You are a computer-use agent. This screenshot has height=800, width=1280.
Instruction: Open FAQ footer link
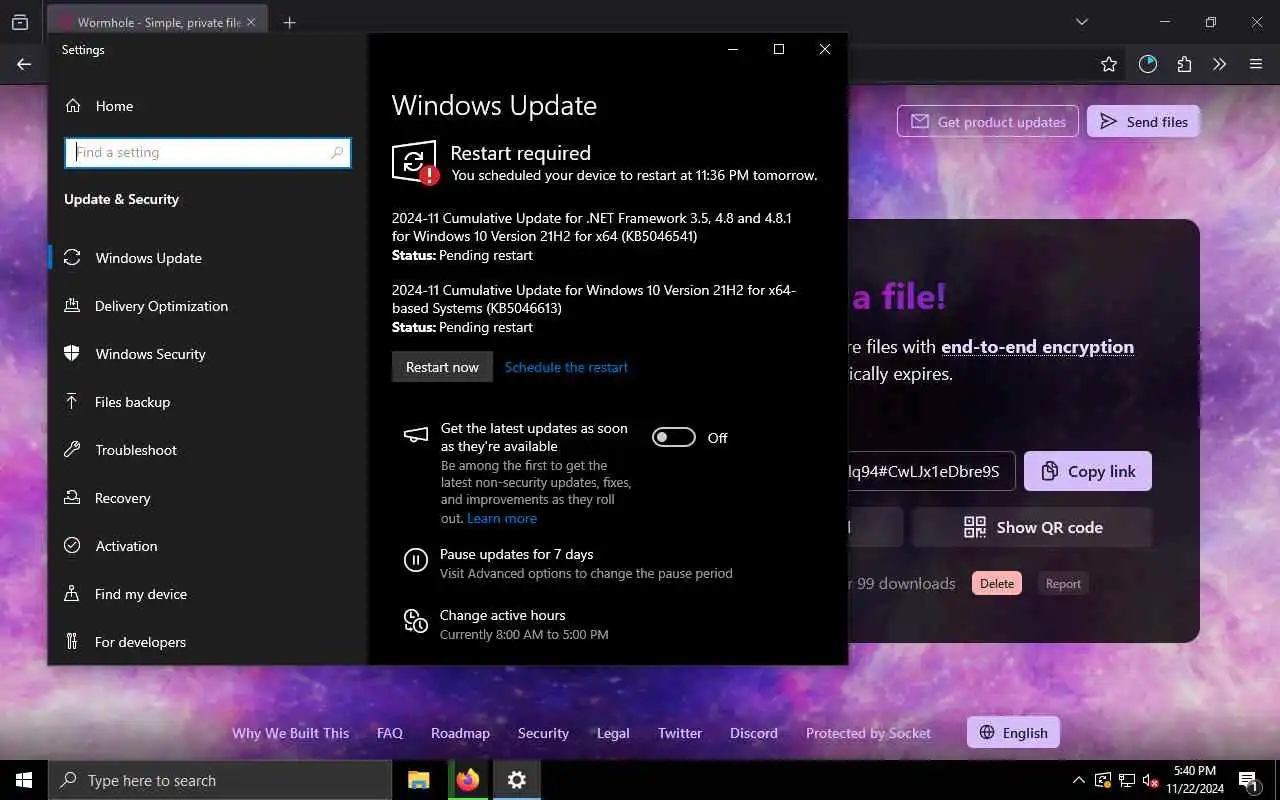point(390,733)
